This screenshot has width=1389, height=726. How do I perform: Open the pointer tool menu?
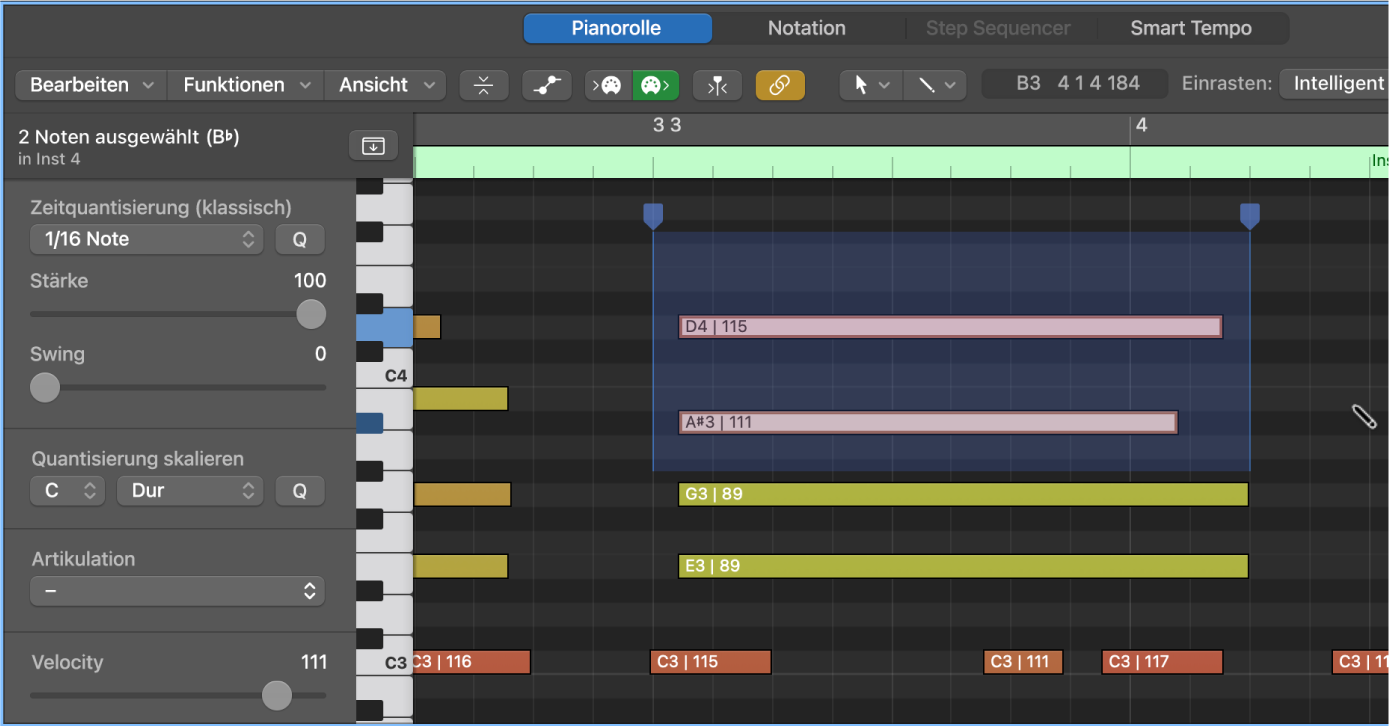click(x=870, y=86)
